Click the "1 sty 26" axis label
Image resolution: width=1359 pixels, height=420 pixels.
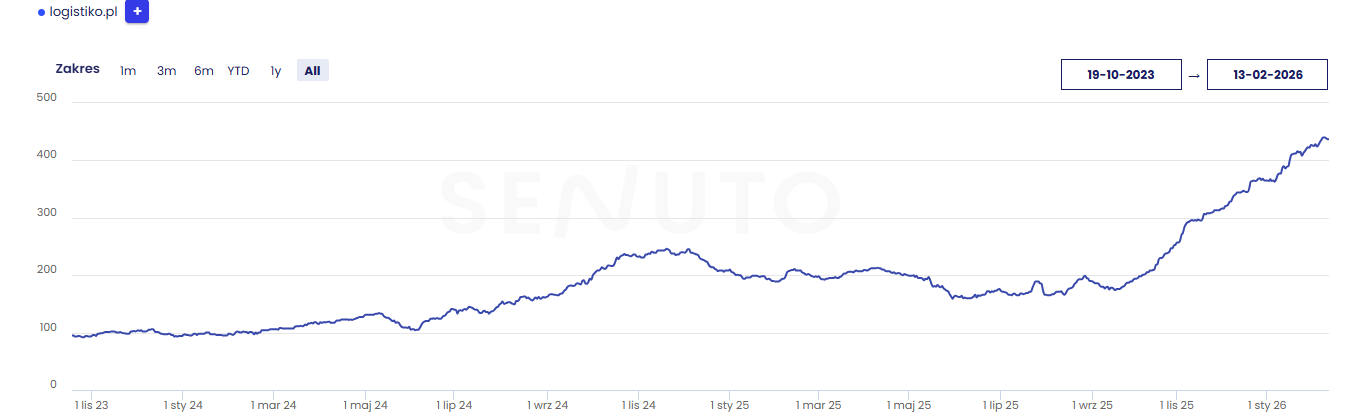[1266, 405]
